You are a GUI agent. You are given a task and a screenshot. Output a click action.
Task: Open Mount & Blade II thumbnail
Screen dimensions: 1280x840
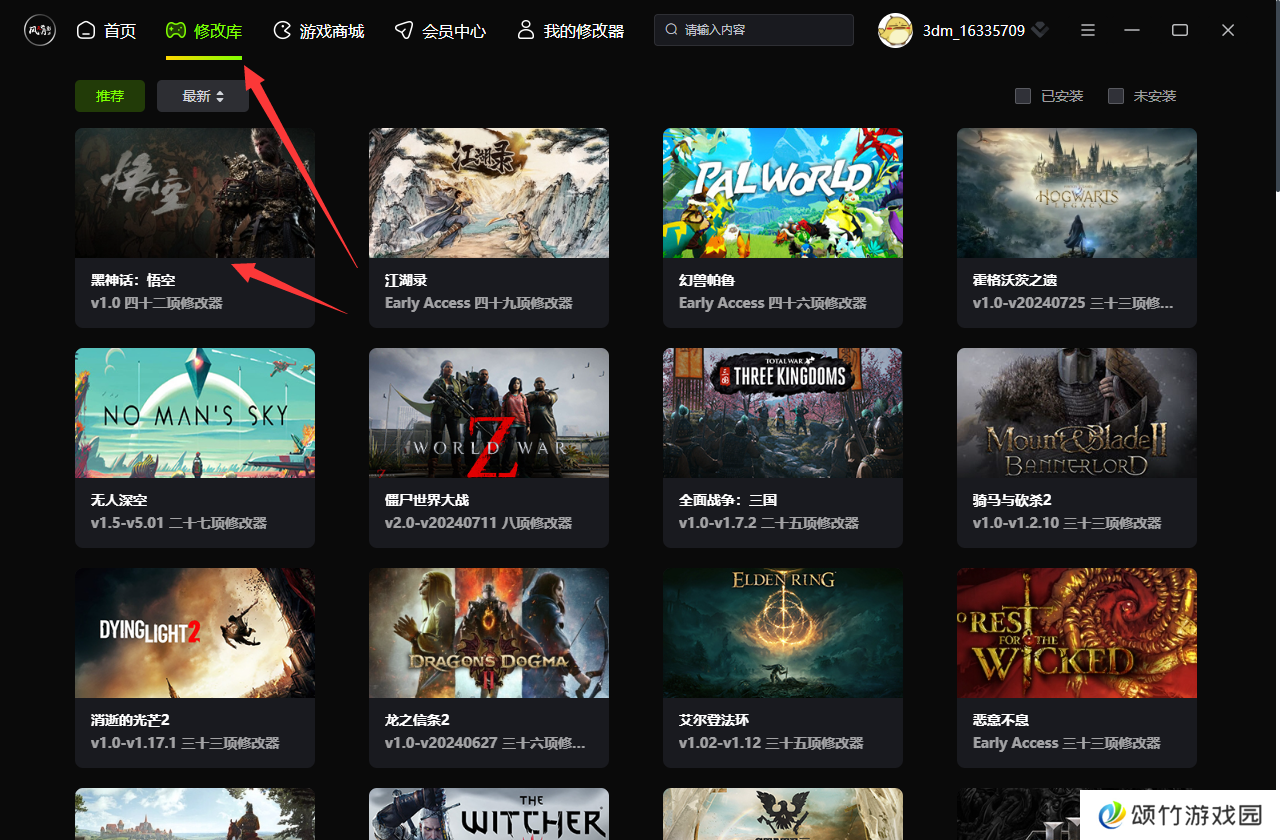(x=1077, y=413)
